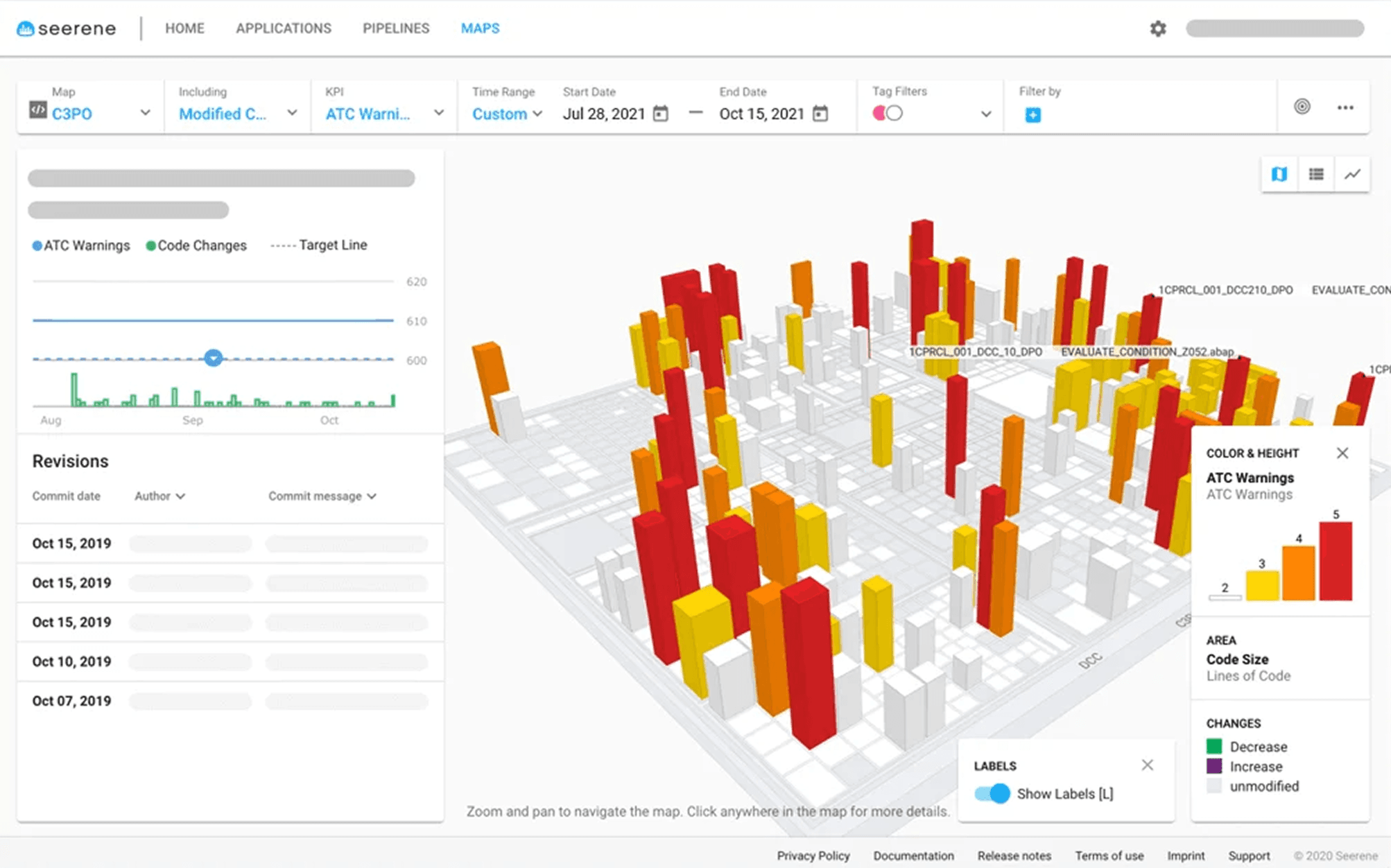Toggle the pink Tag Filters switch
Viewport: 1391px width, 868px height.
887,113
